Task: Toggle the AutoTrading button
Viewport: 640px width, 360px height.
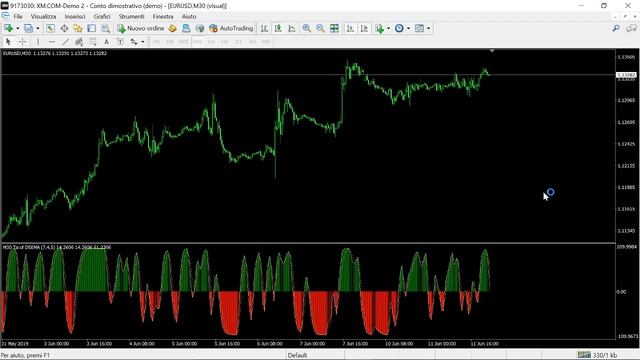Action: 231,28
